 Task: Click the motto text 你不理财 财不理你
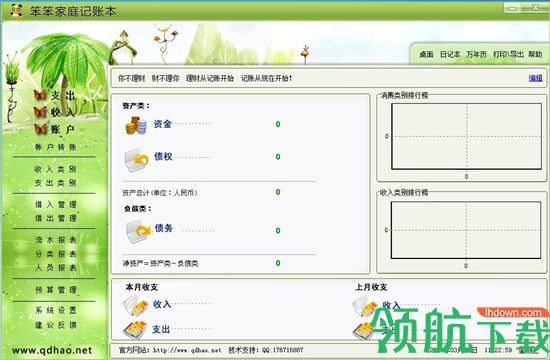148,78
